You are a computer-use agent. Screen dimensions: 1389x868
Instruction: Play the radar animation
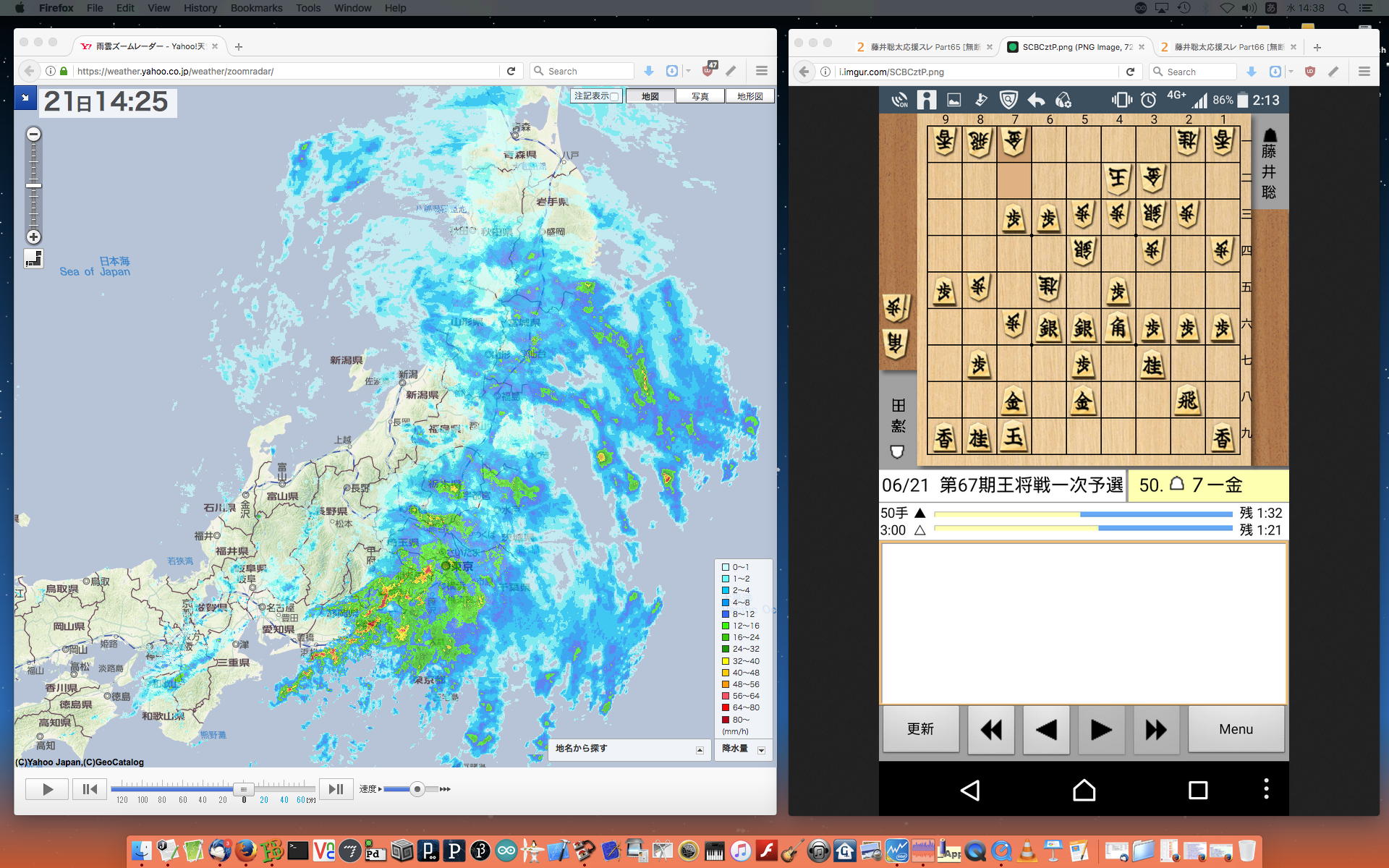pos(47,789)
